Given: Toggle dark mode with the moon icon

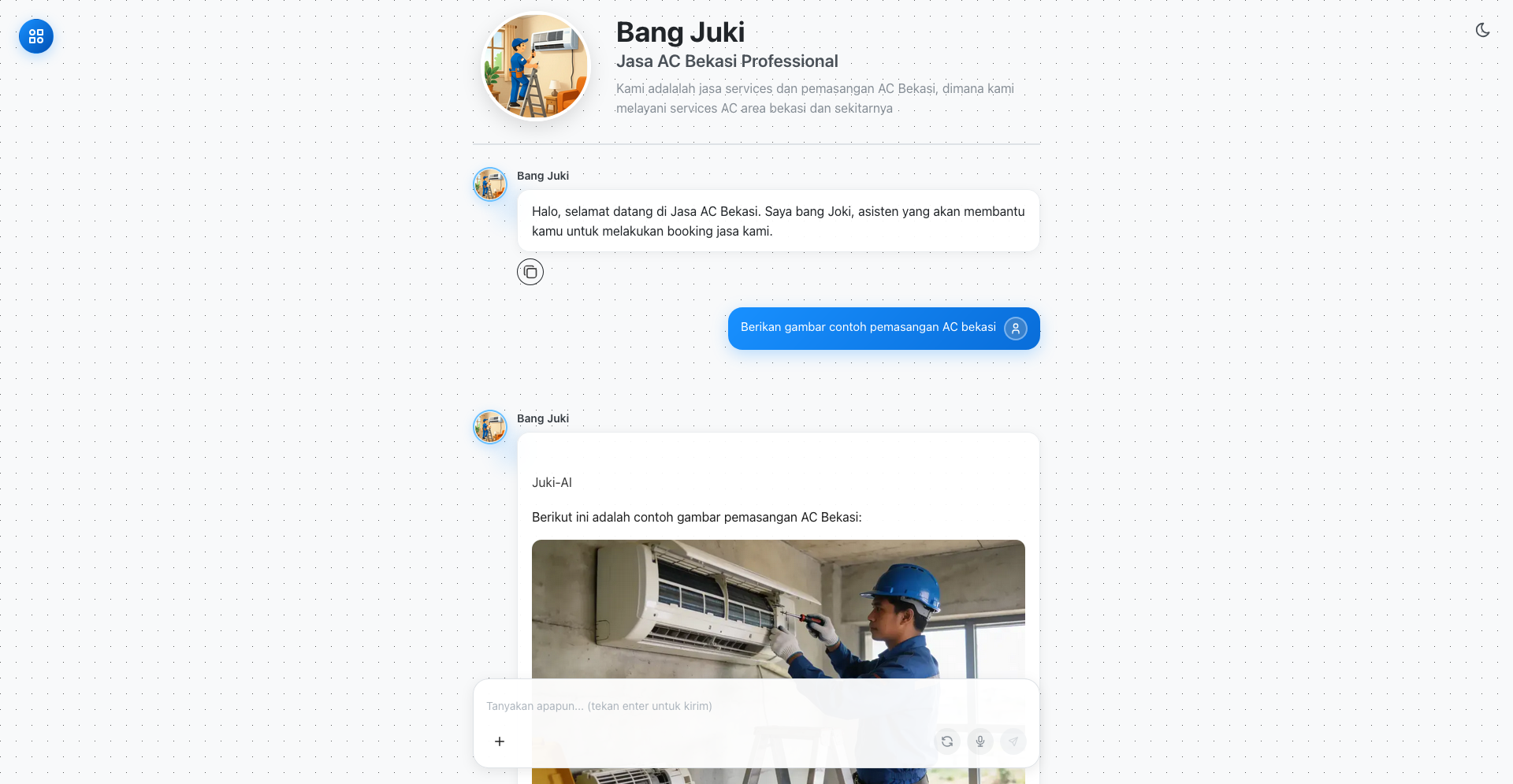Looking at the screenshot, I should (x=1482, y=30).
